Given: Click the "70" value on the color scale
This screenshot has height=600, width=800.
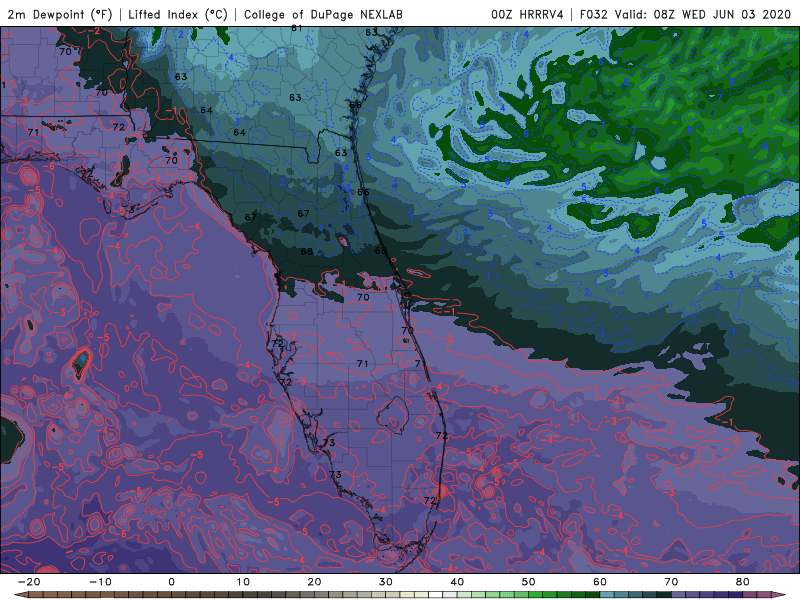Looking at the screenshot, I should coord(671,582).
